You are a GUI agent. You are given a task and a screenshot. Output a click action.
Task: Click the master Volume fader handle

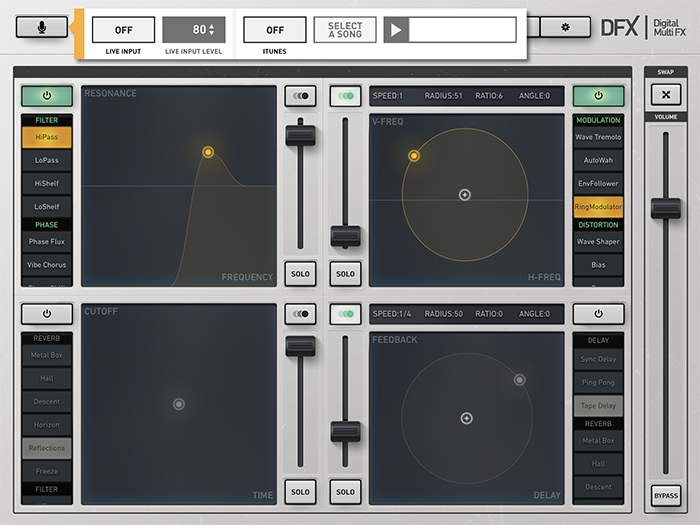tap(666, 208)
